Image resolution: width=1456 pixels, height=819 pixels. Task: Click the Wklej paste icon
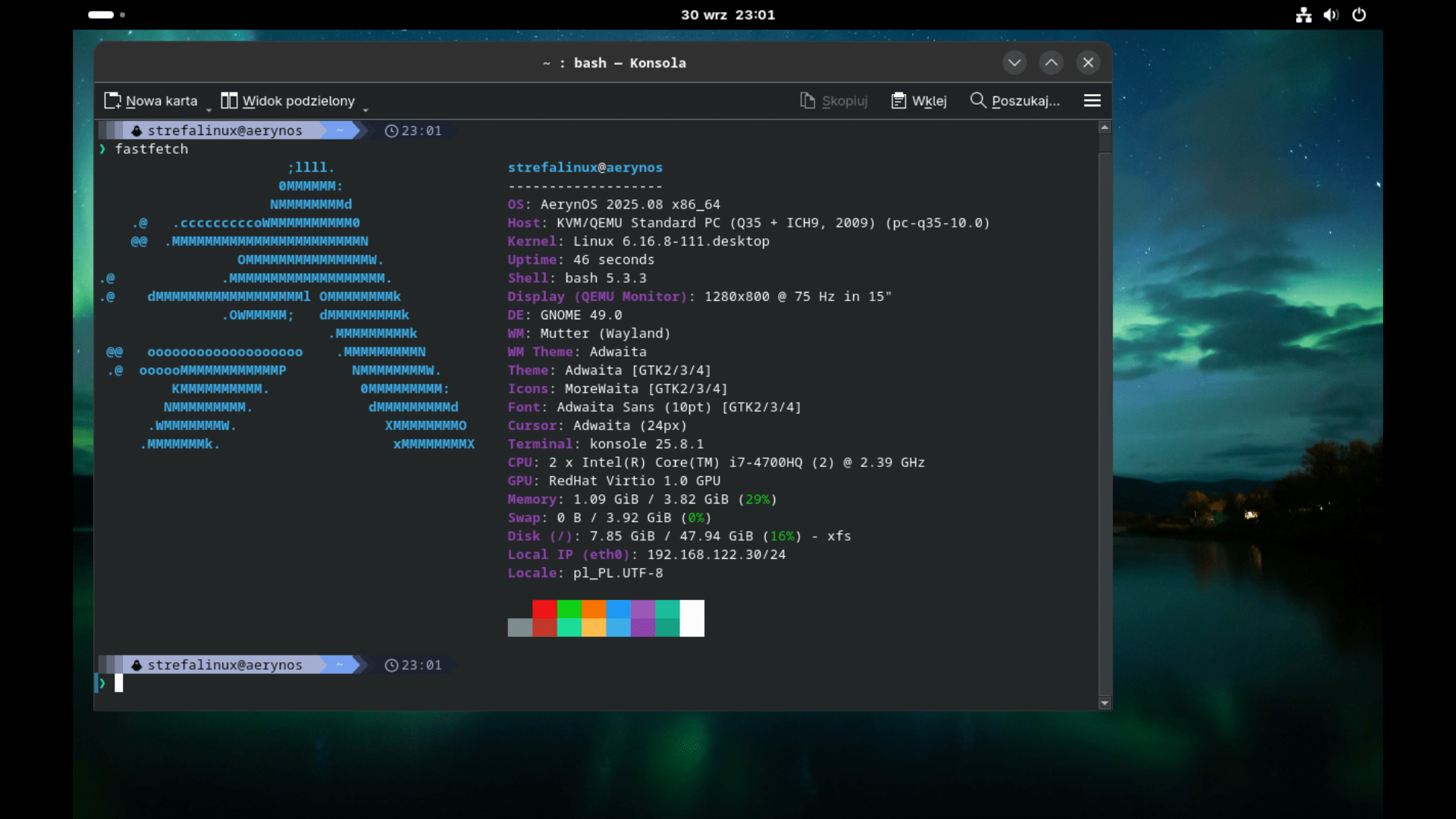899,101
